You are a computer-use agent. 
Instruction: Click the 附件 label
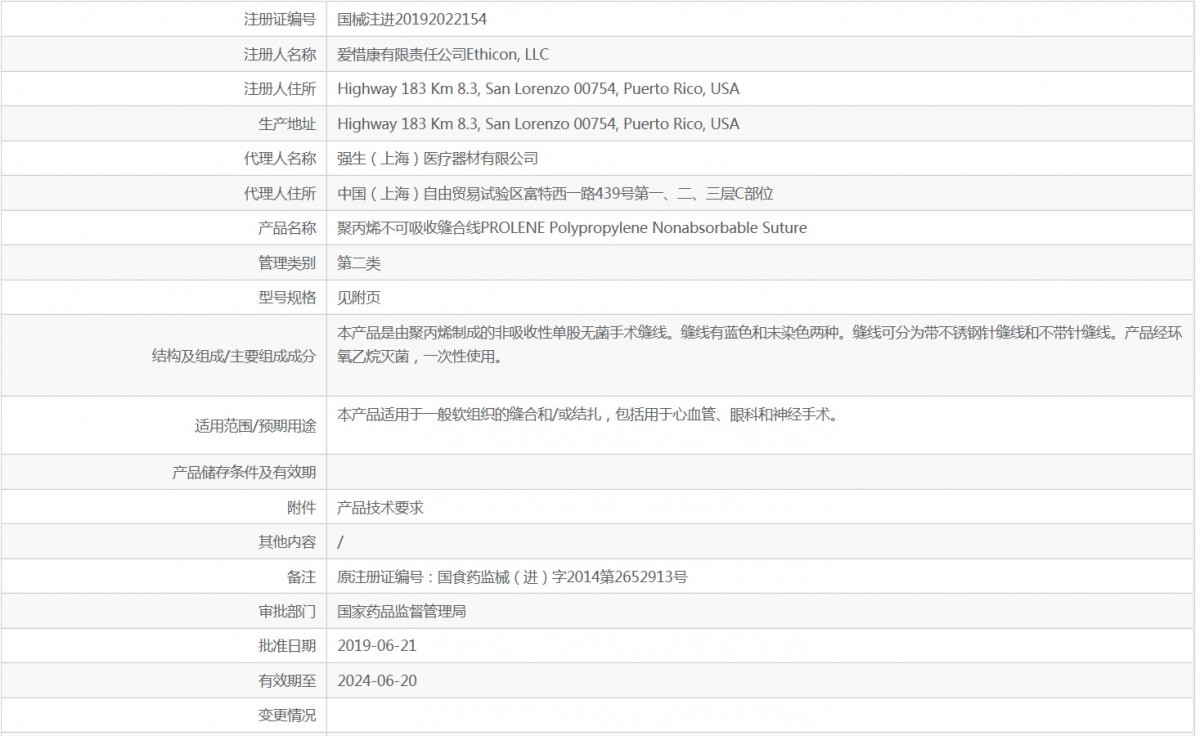[302, 507]
